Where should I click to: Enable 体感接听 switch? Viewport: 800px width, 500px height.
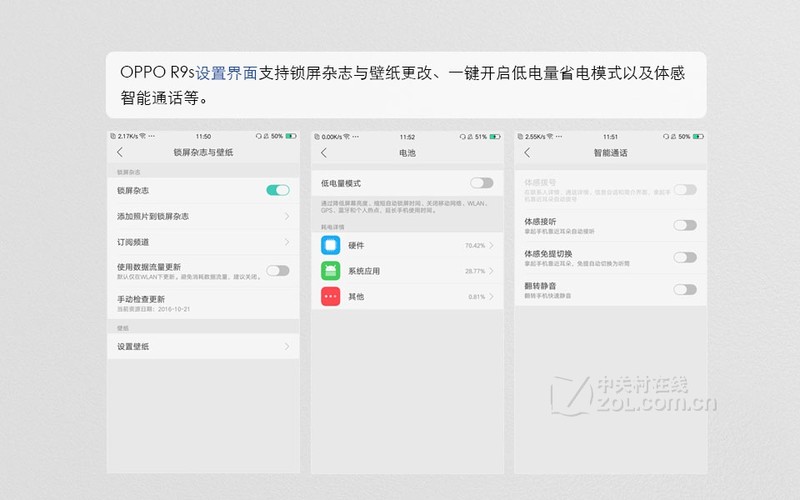click(x=685, y=225)
